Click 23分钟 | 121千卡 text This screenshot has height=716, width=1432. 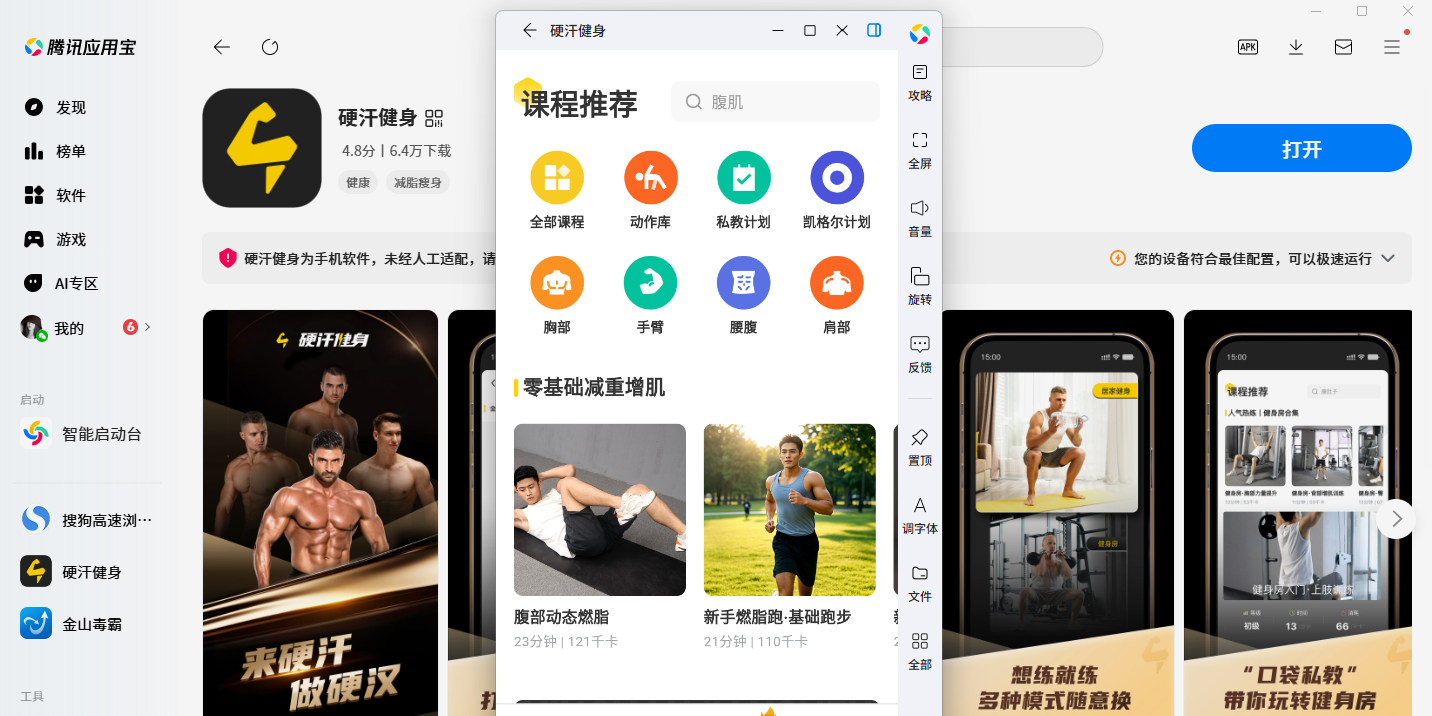pos(566,641)
